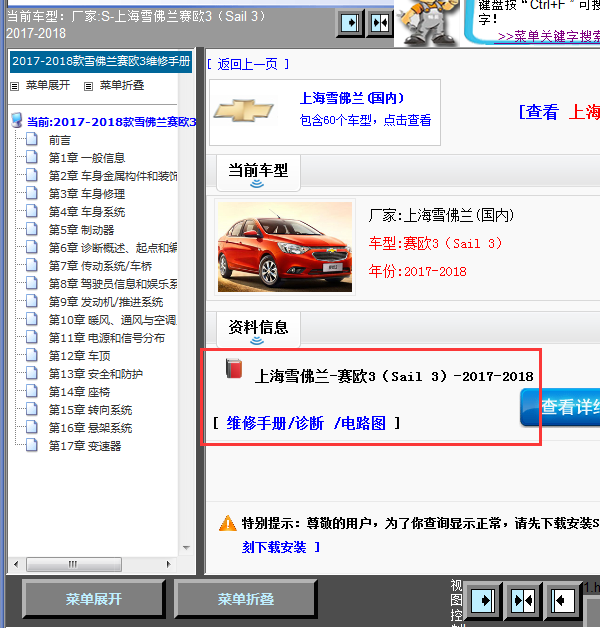Image resolution: width=600 pixels, height=628 pixels.
Task: Open 第4章 车身系统 chapter
Action: tap(87, 212)
